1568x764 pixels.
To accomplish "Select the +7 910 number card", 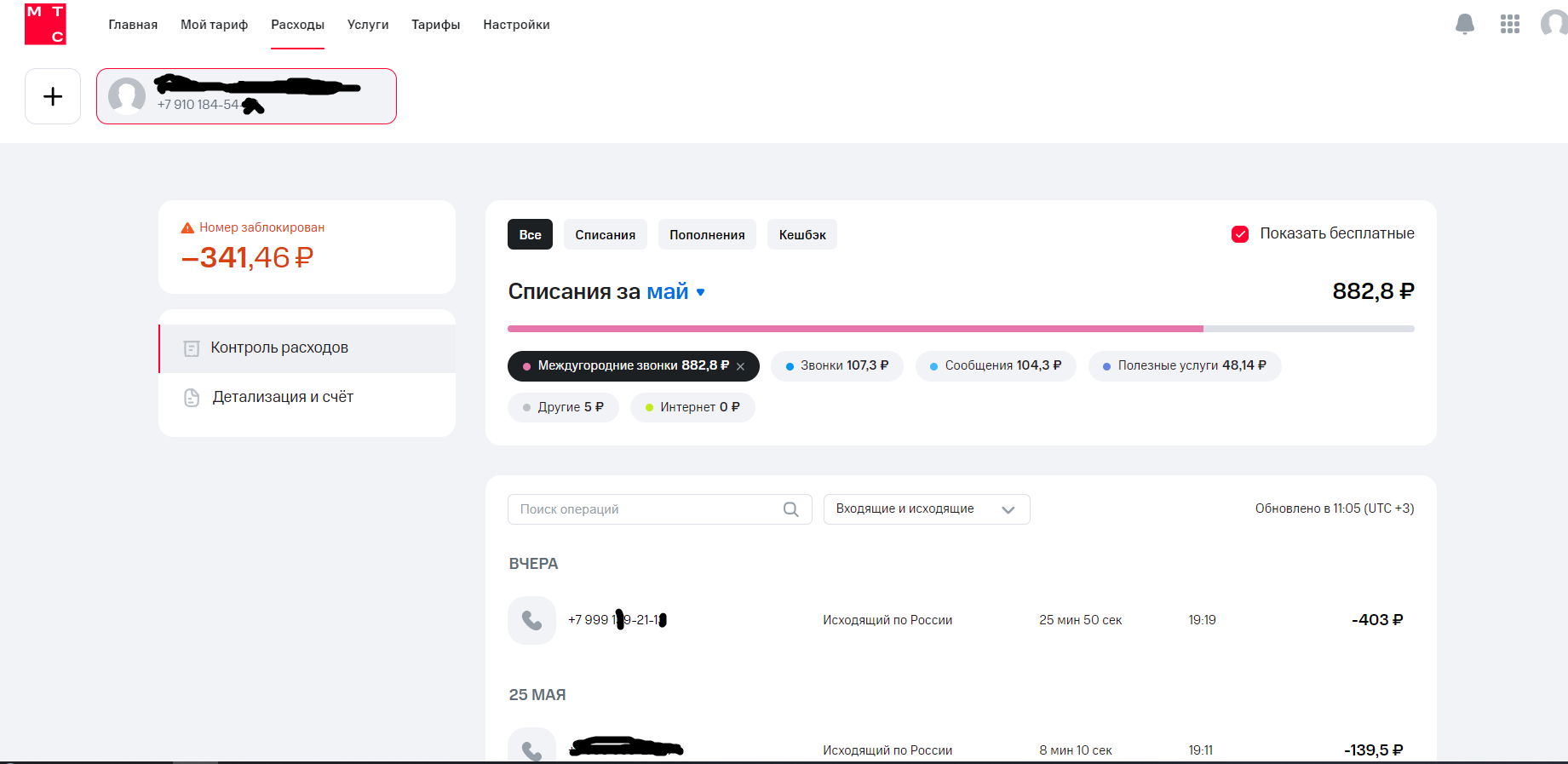I will click(246, 96).
